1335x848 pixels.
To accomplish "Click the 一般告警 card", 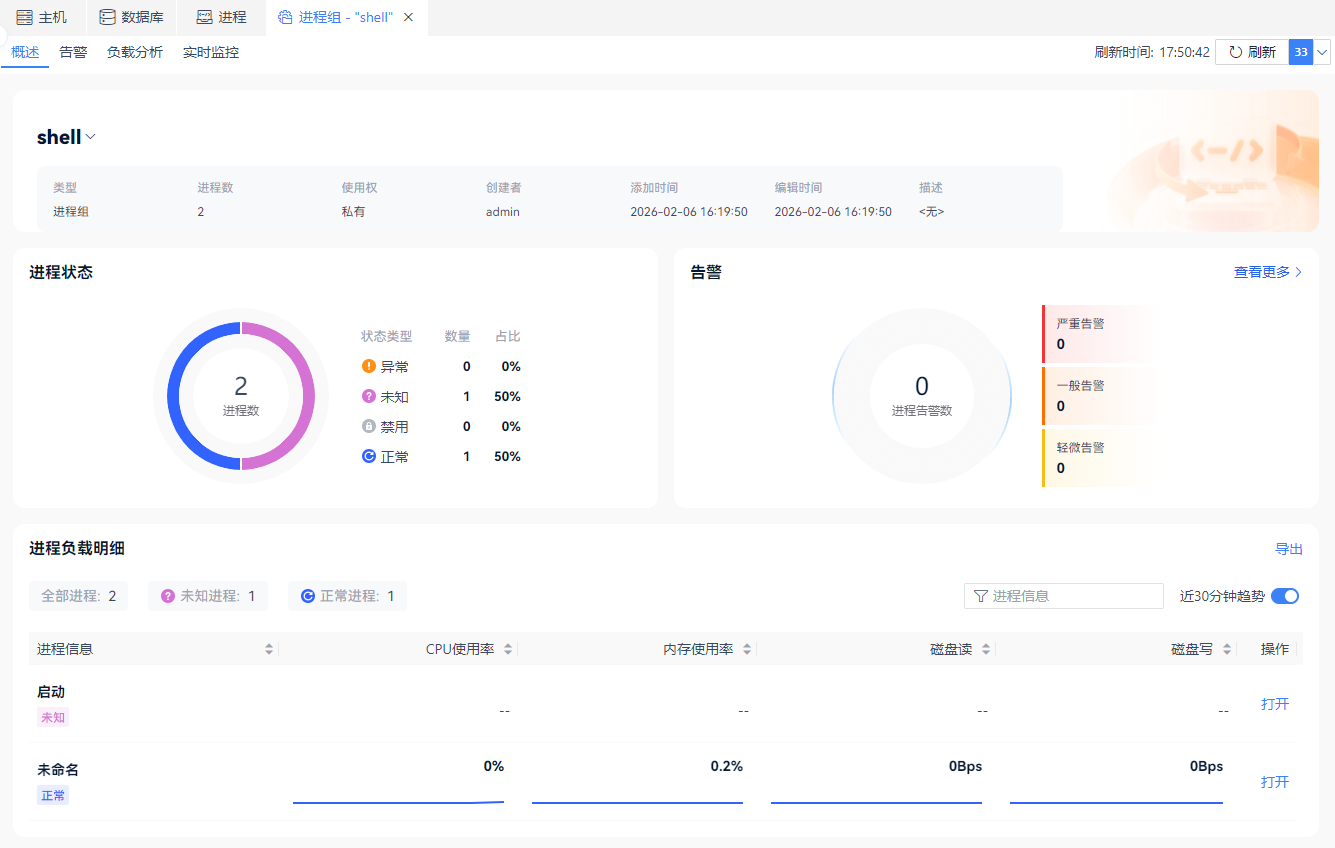I will click(x=1098, y=396).
